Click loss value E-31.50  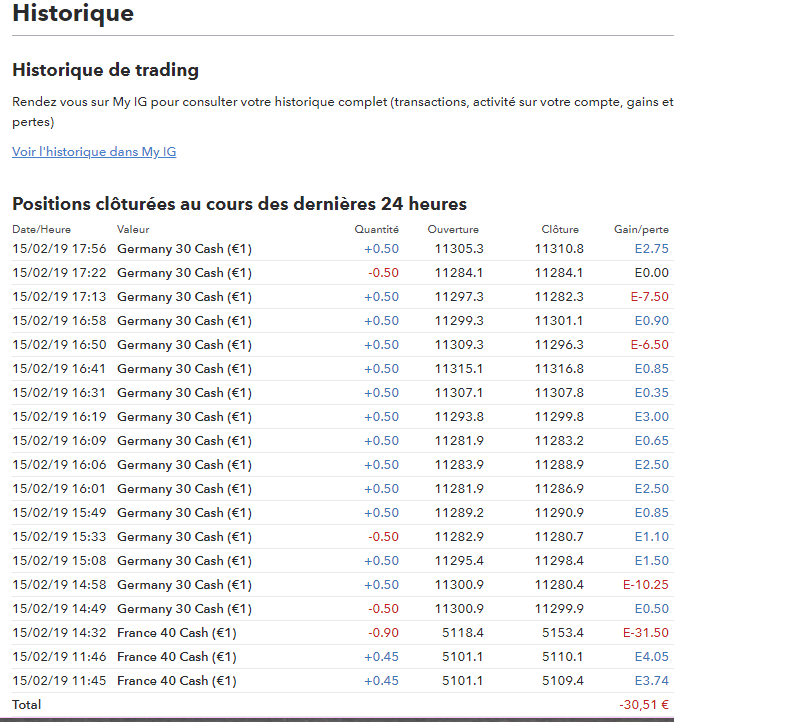tap(645, 632)
